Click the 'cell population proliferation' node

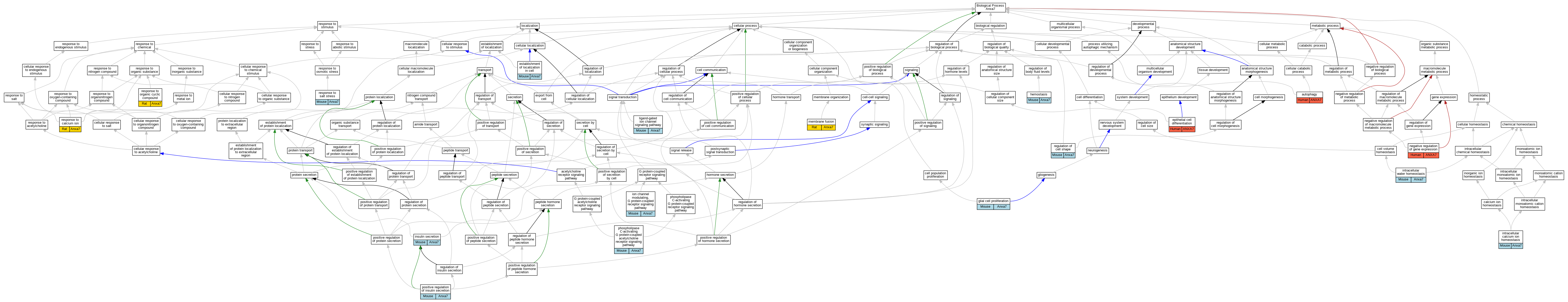point(936,175)
